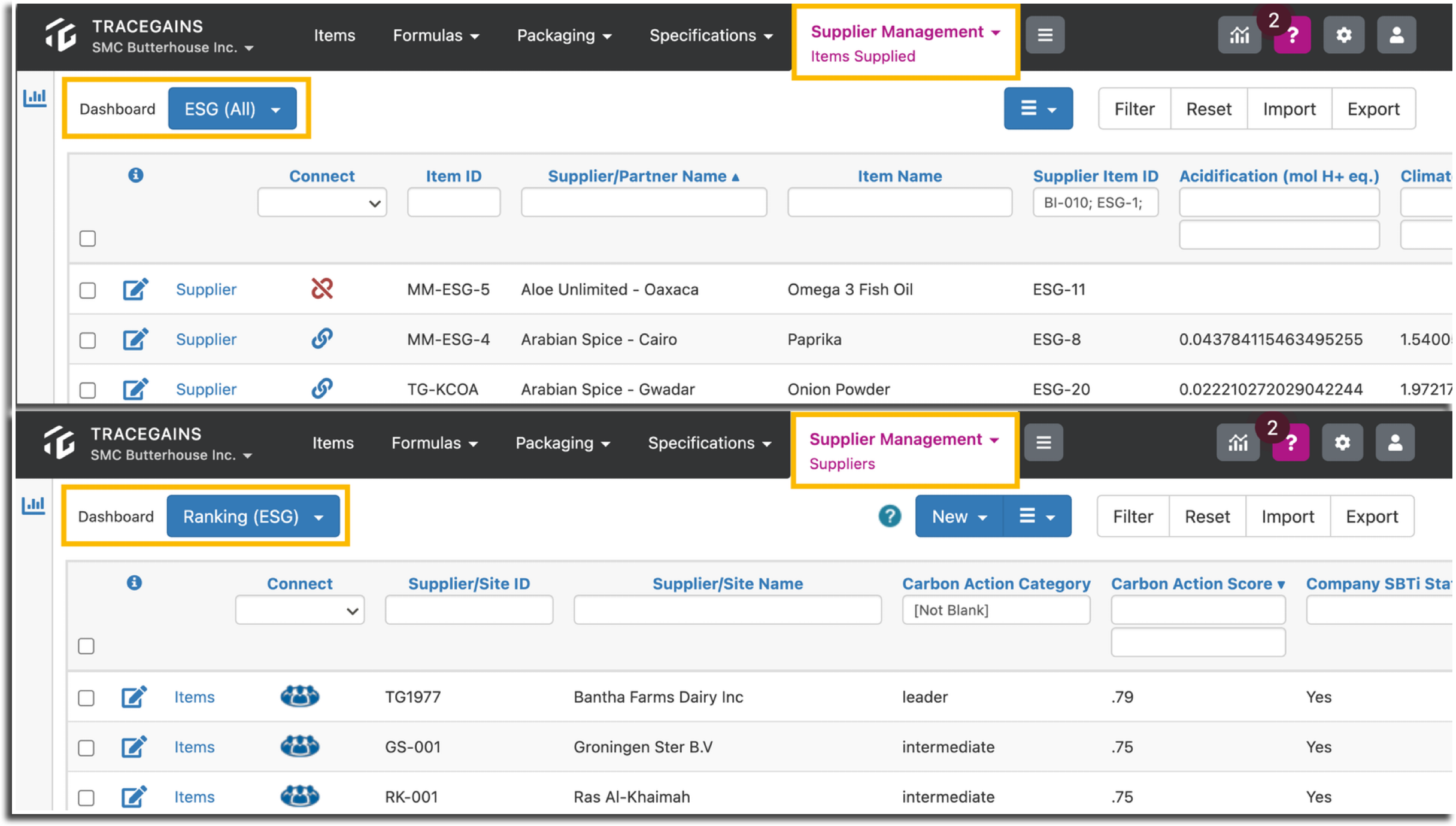
Task: Open the user profile icon in the Items Supplied header
Action: [1396, 35]
